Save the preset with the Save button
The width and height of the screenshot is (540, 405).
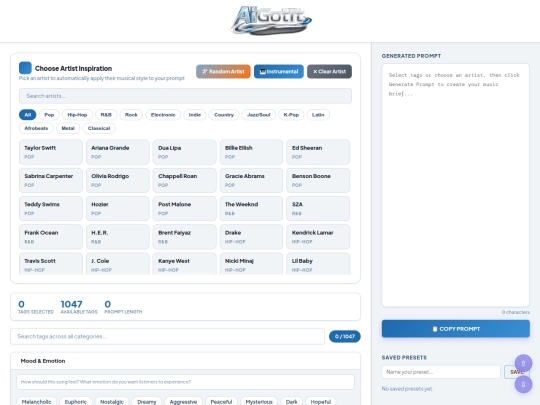point(516,372)
